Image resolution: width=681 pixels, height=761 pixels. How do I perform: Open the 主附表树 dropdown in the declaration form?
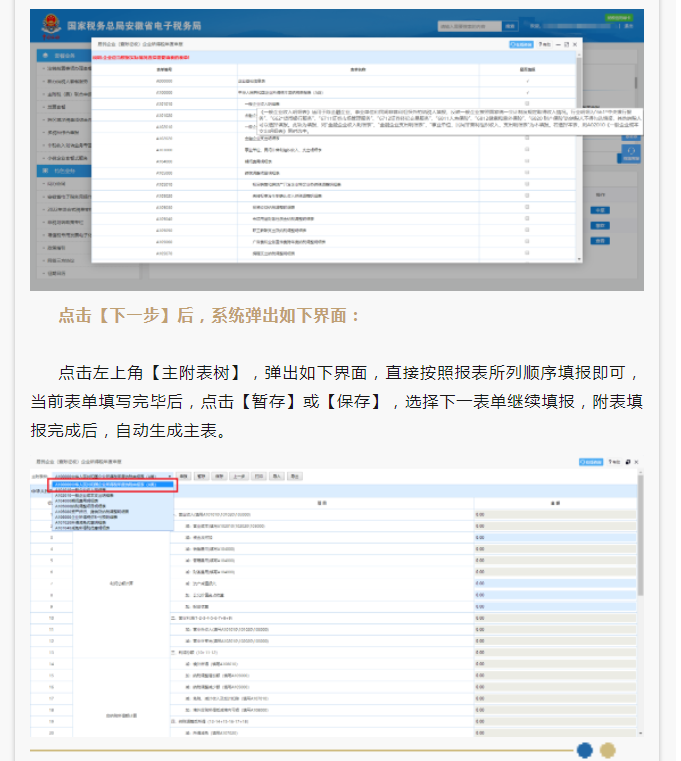[x=112, y=477]
